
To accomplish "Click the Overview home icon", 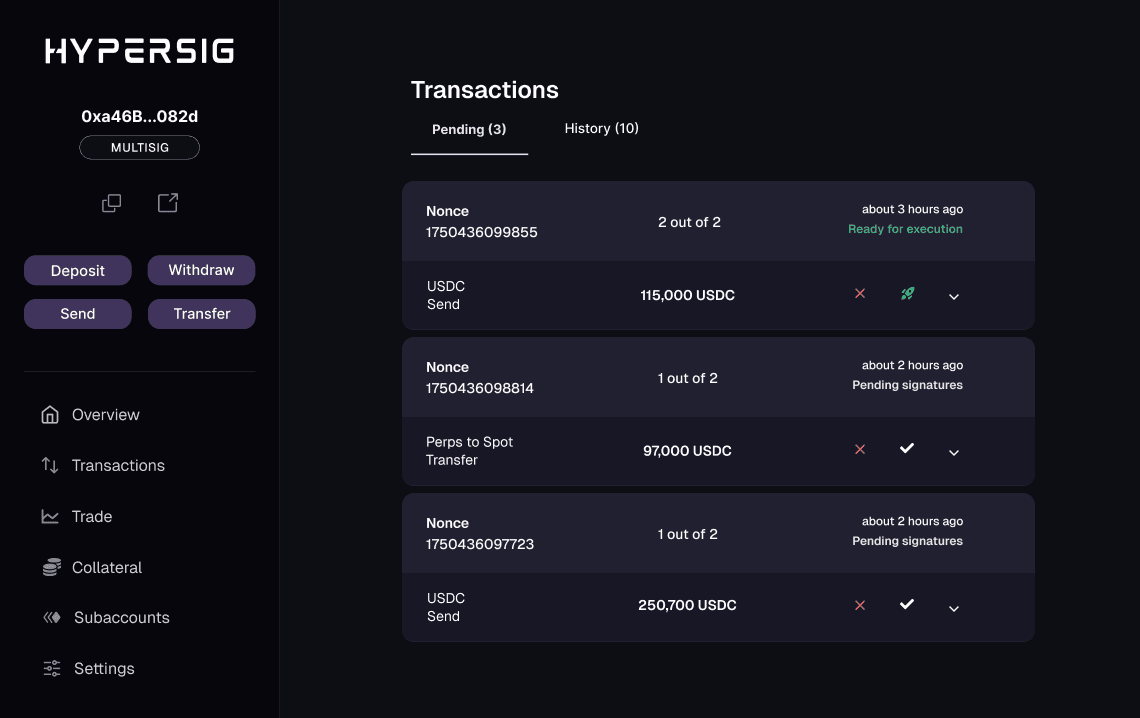I will click(x=50, y=414).
